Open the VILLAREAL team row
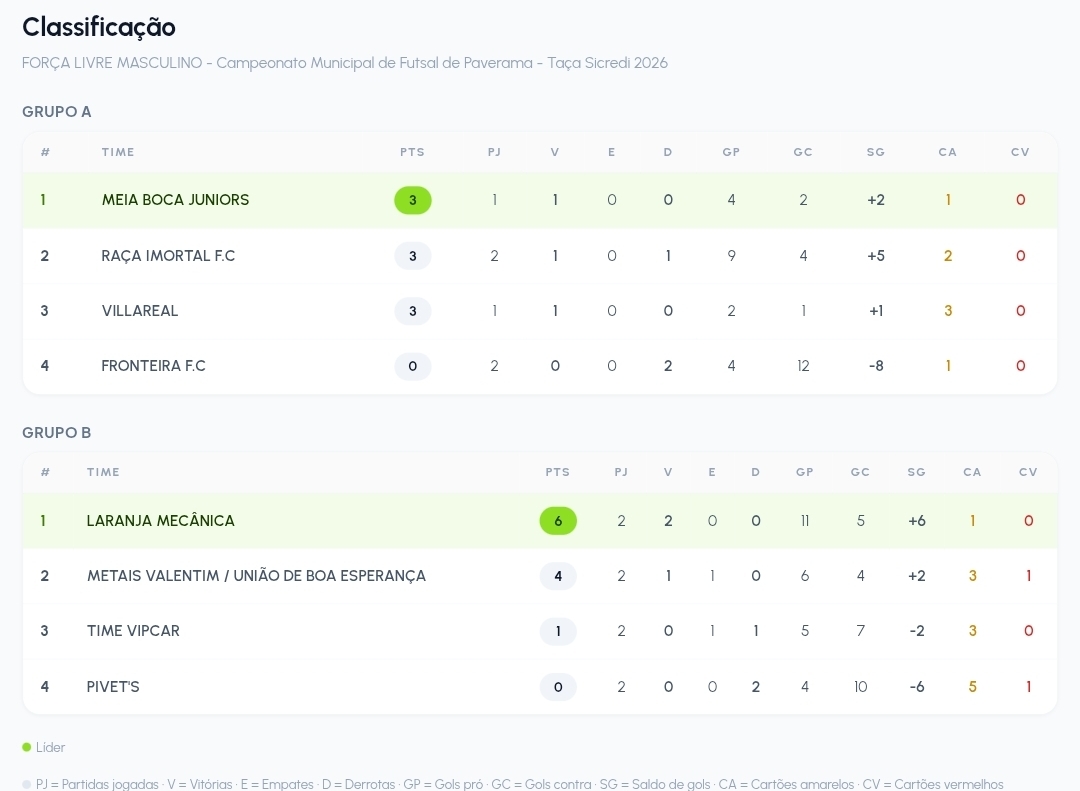This screenshot has width=1080, height=791. click(x=540, y=311)
